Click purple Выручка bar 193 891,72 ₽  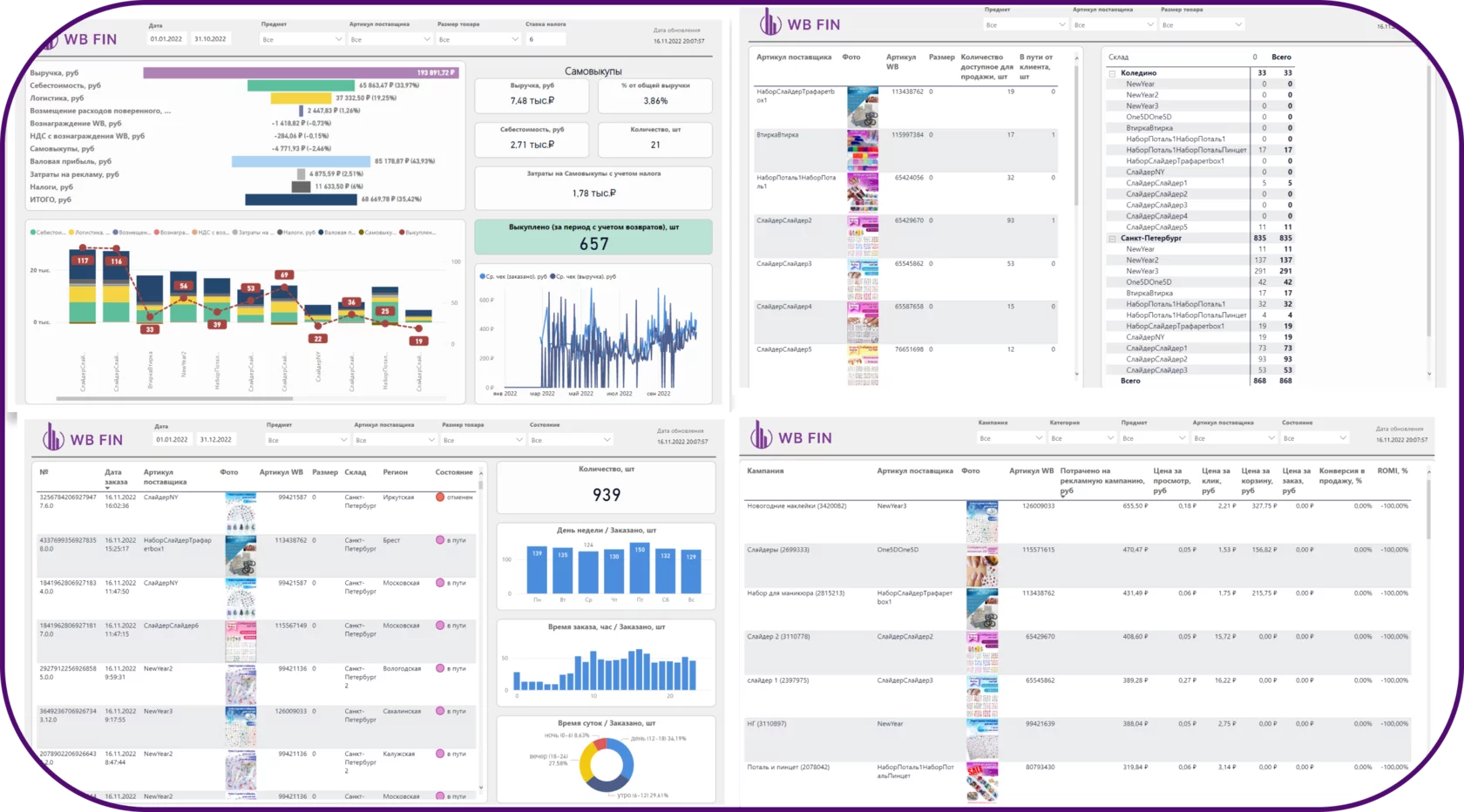click(x=301, y=73)
